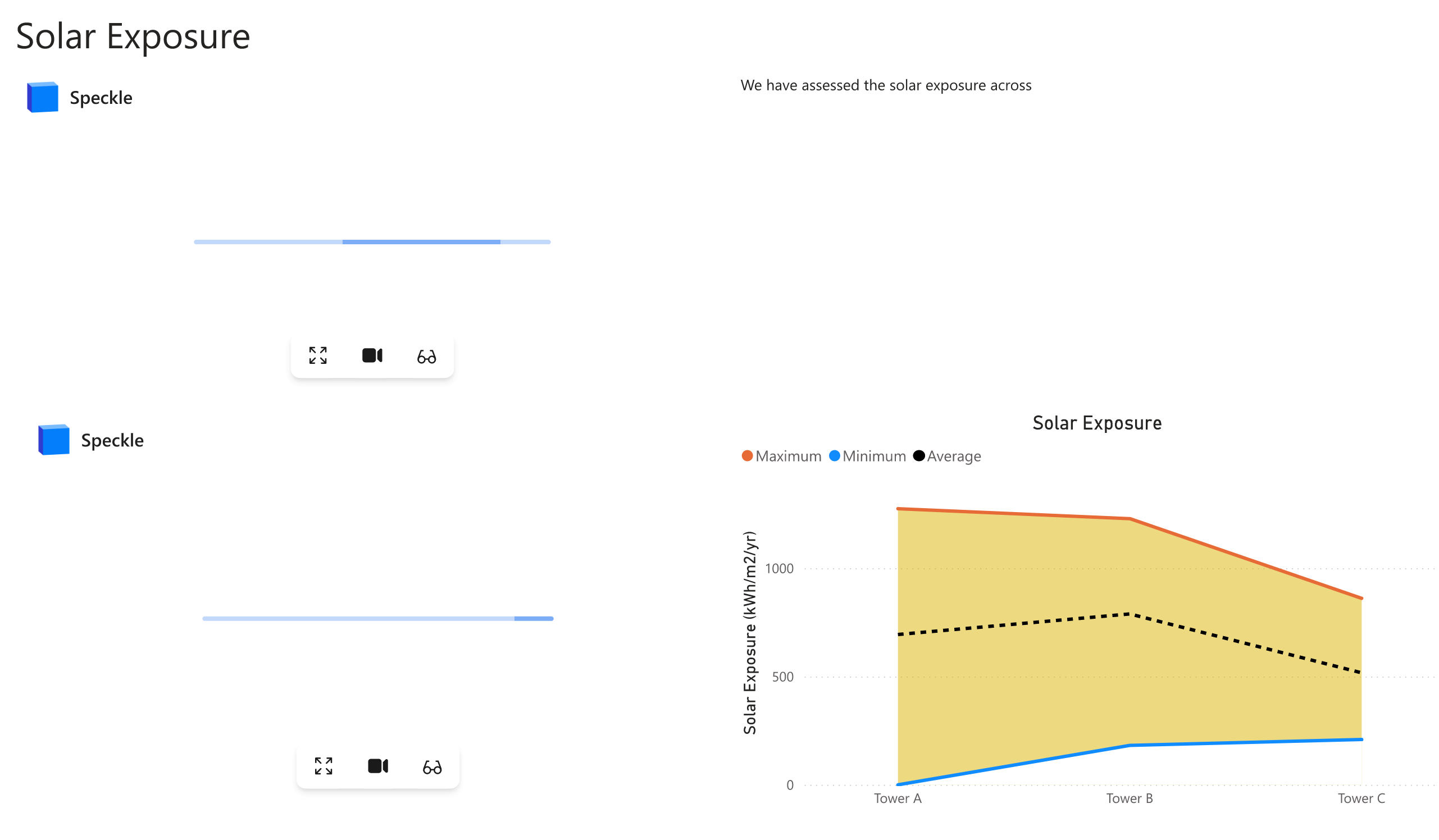Viewport: 1439px width, 840px height.
Task: Click the chart title above the legend
Action: [x=1097, y=423]
